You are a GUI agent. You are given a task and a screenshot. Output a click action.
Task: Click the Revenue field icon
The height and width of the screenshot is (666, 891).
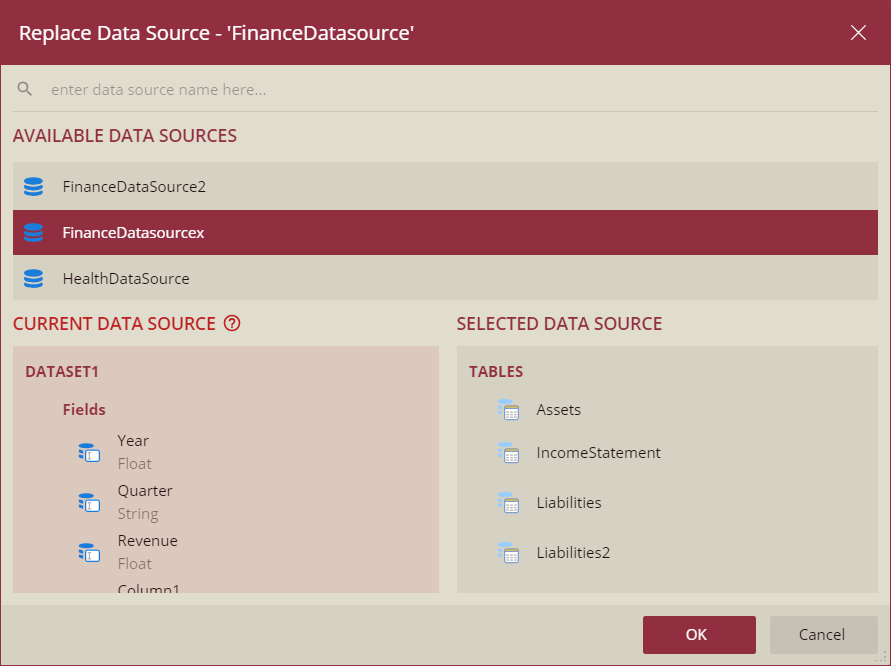[89, 552]
